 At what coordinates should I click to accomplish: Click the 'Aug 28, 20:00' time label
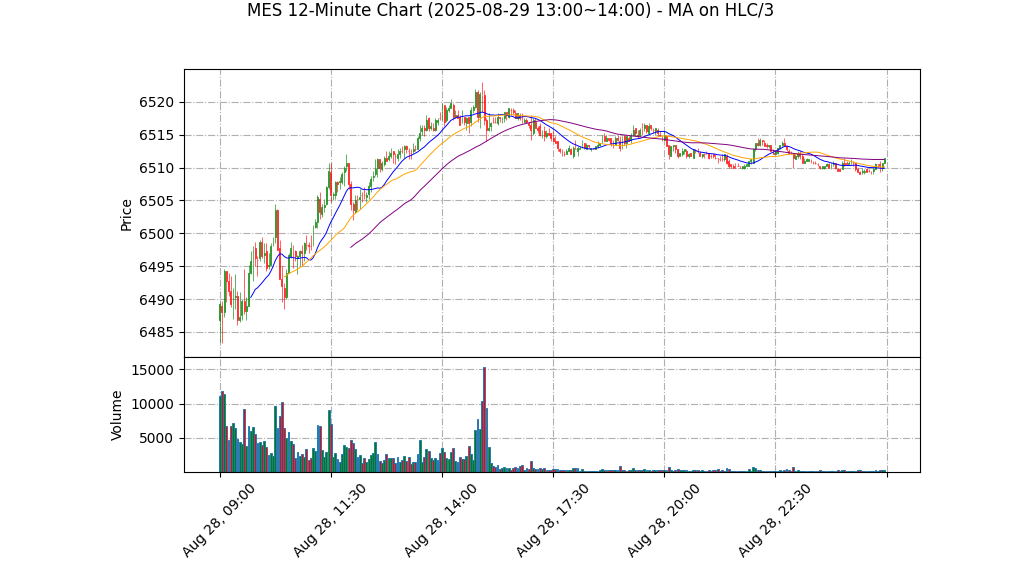[x=663, y=521]
